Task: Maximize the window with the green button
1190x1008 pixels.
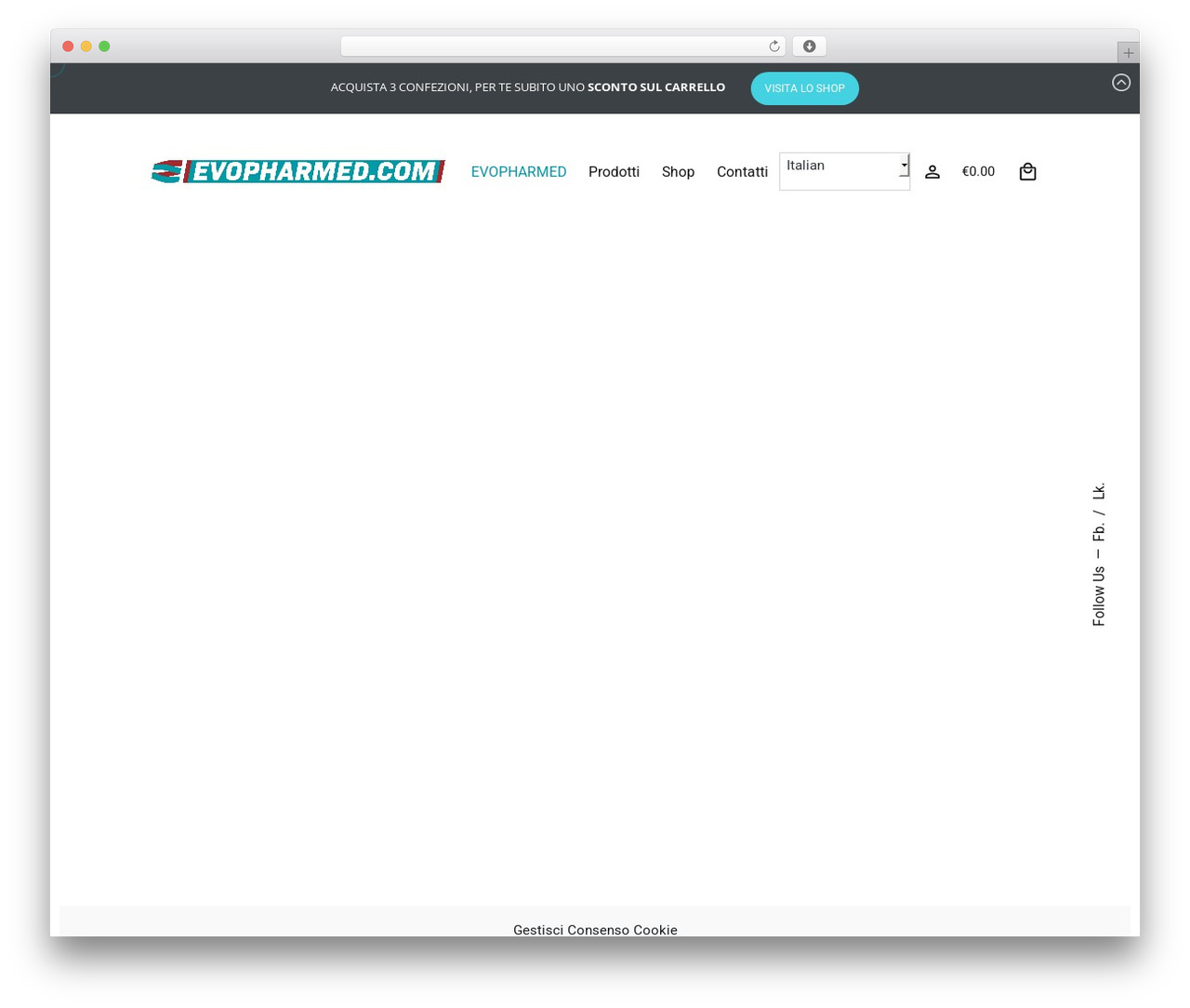Action: 104,46
